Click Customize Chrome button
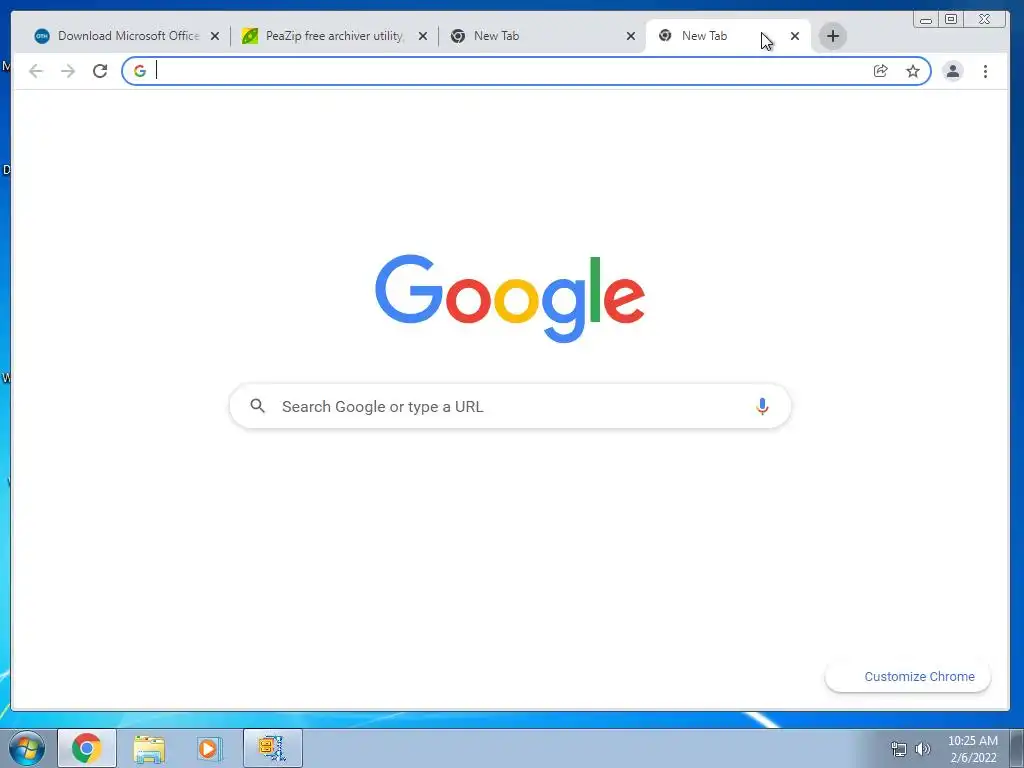Viewport: 1024px width, 768px height. (908, 677)
